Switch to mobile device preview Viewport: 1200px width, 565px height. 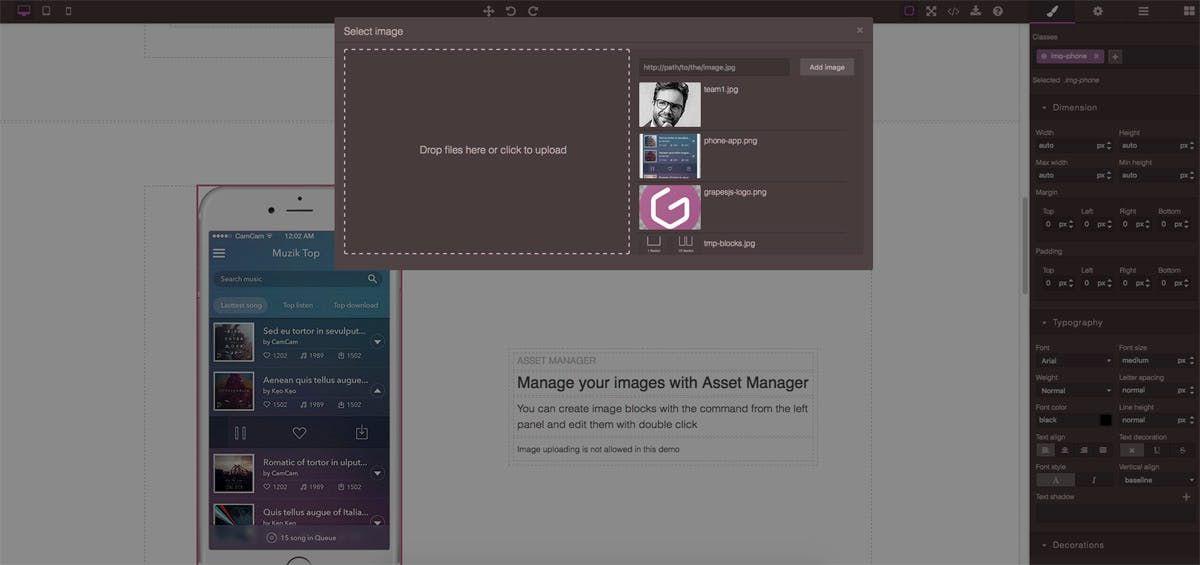click(x=68, y=11)
